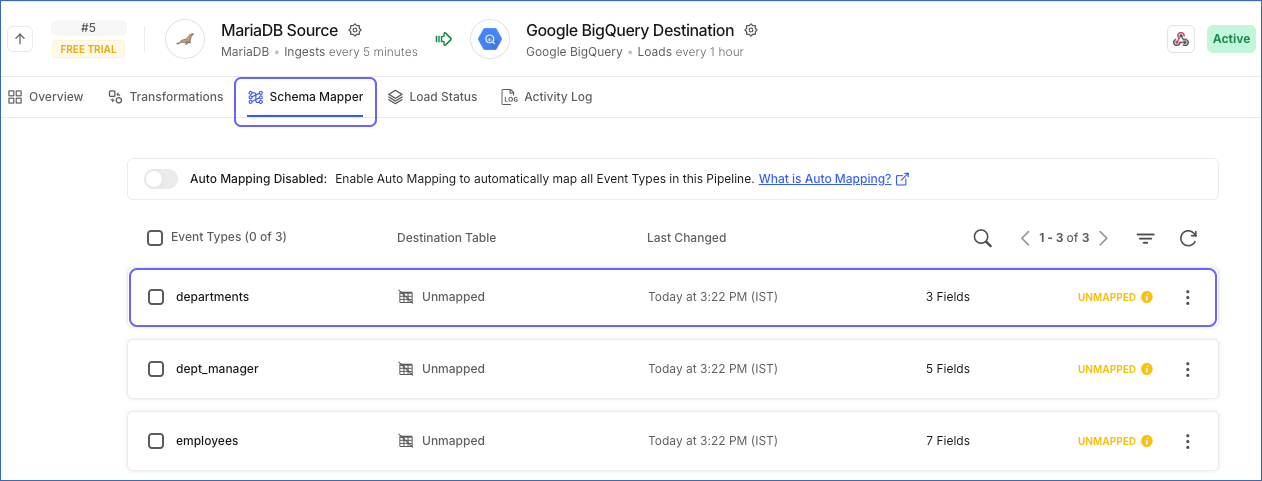Viewport: 1262px width, 481px height.
Task: Click the pipeline number #5 label
Action: [x=88, y=28]
